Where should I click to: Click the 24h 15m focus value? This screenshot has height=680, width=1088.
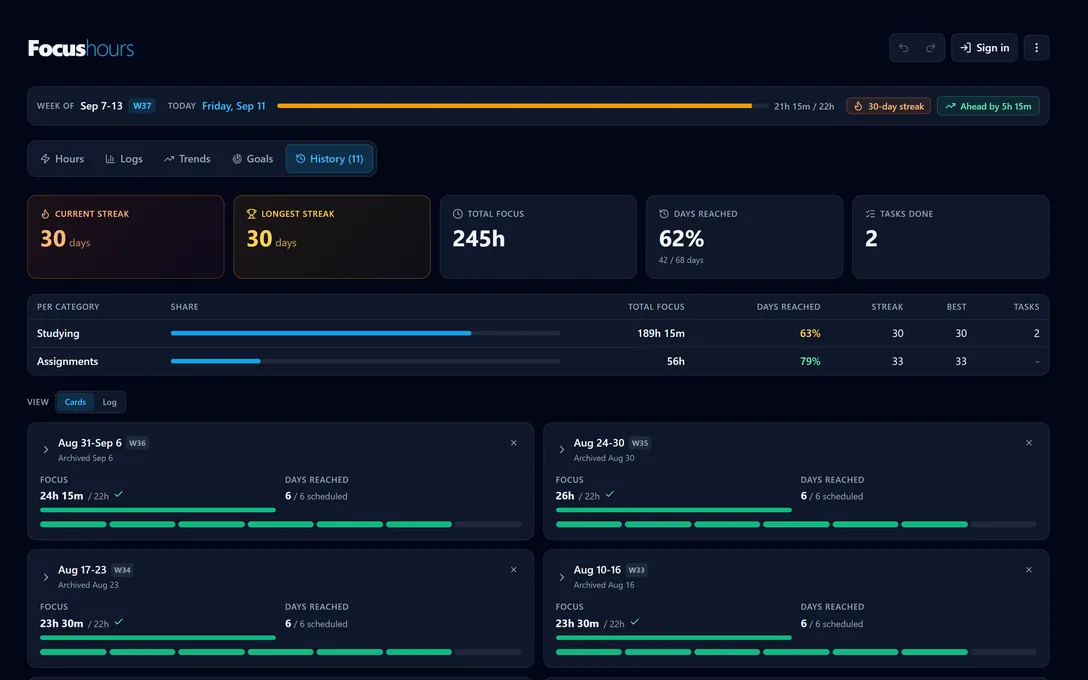tap(62, 495)
